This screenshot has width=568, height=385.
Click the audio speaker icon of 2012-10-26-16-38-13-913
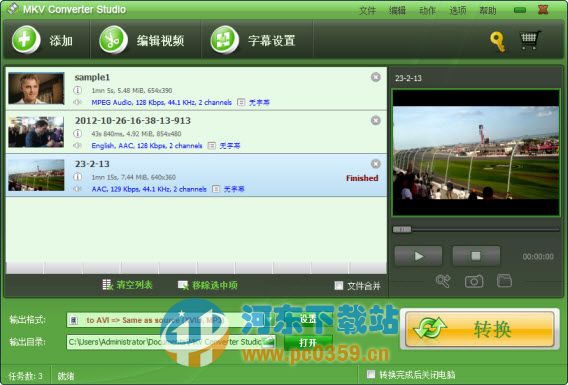[x=77, y=146]
